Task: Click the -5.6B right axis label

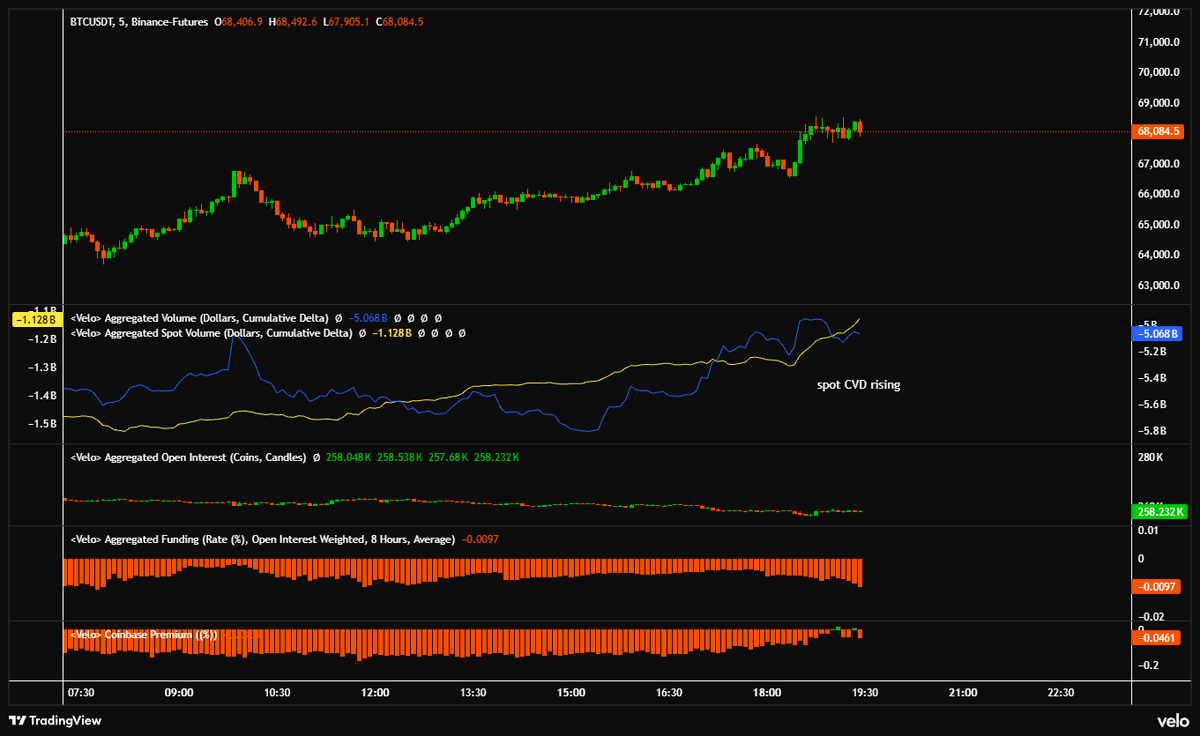Action: pyautogui.click(x=1152, y=404)
